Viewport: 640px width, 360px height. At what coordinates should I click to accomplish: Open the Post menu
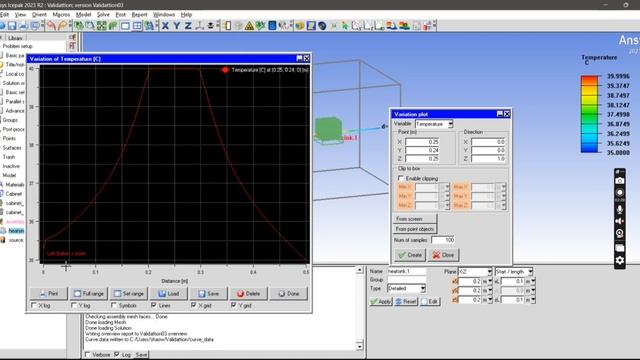coord(120,14)
